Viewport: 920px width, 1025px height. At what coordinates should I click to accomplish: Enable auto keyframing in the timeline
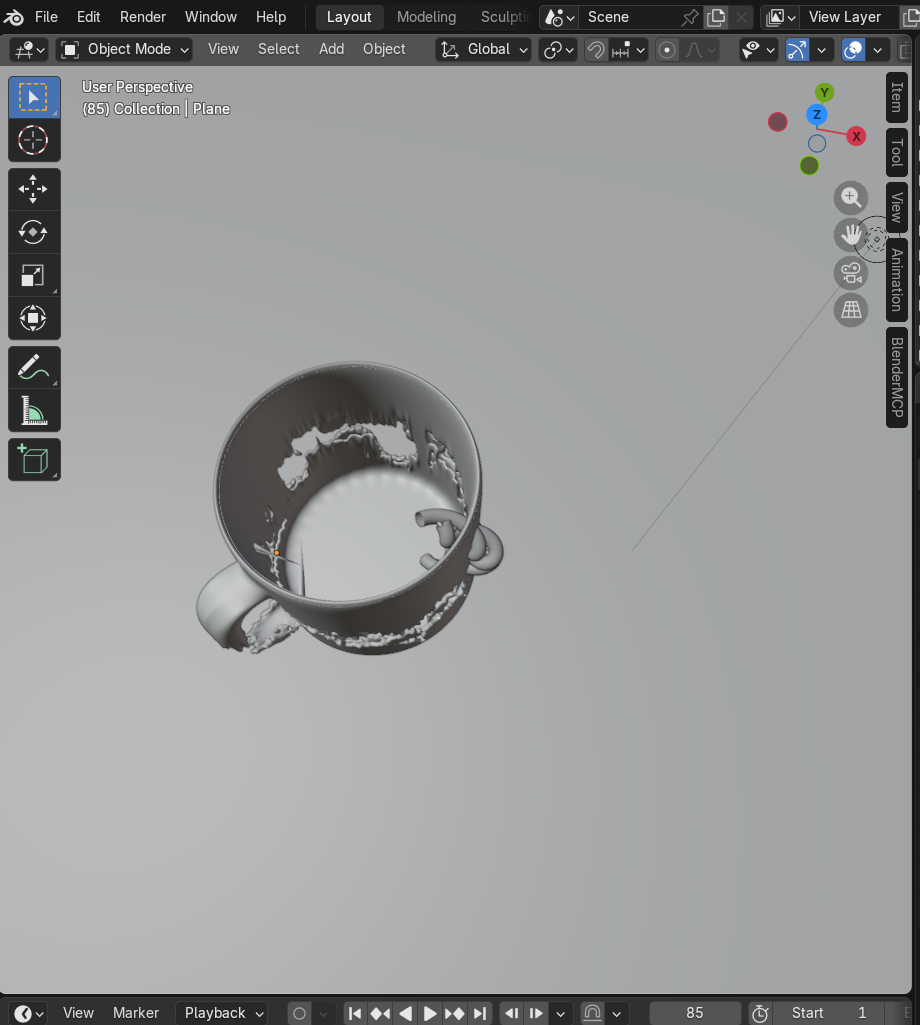299,1013
